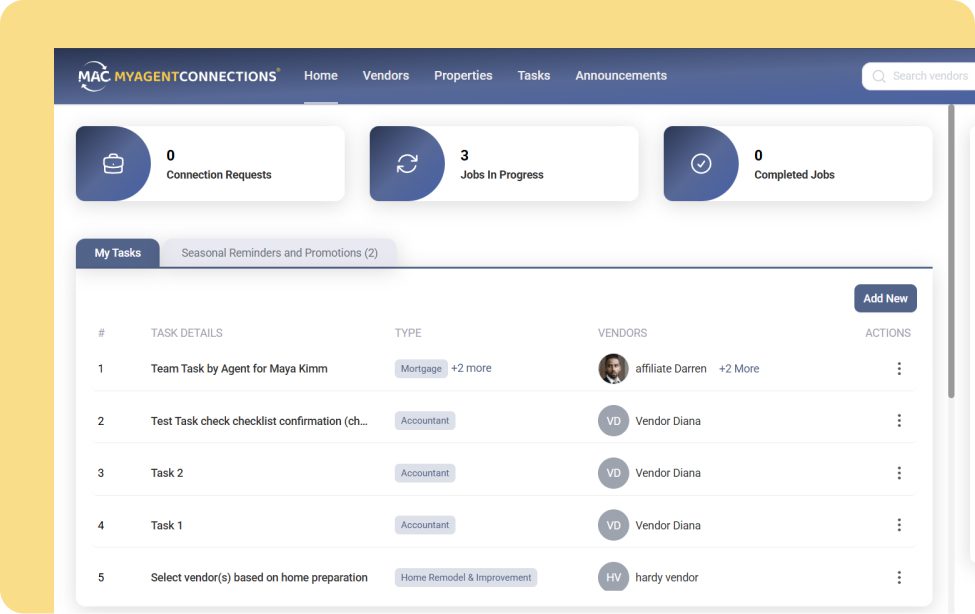This screenshot has height=614, width=975.
Task: Focus the Search vendors input field
Action: [930, 76]
